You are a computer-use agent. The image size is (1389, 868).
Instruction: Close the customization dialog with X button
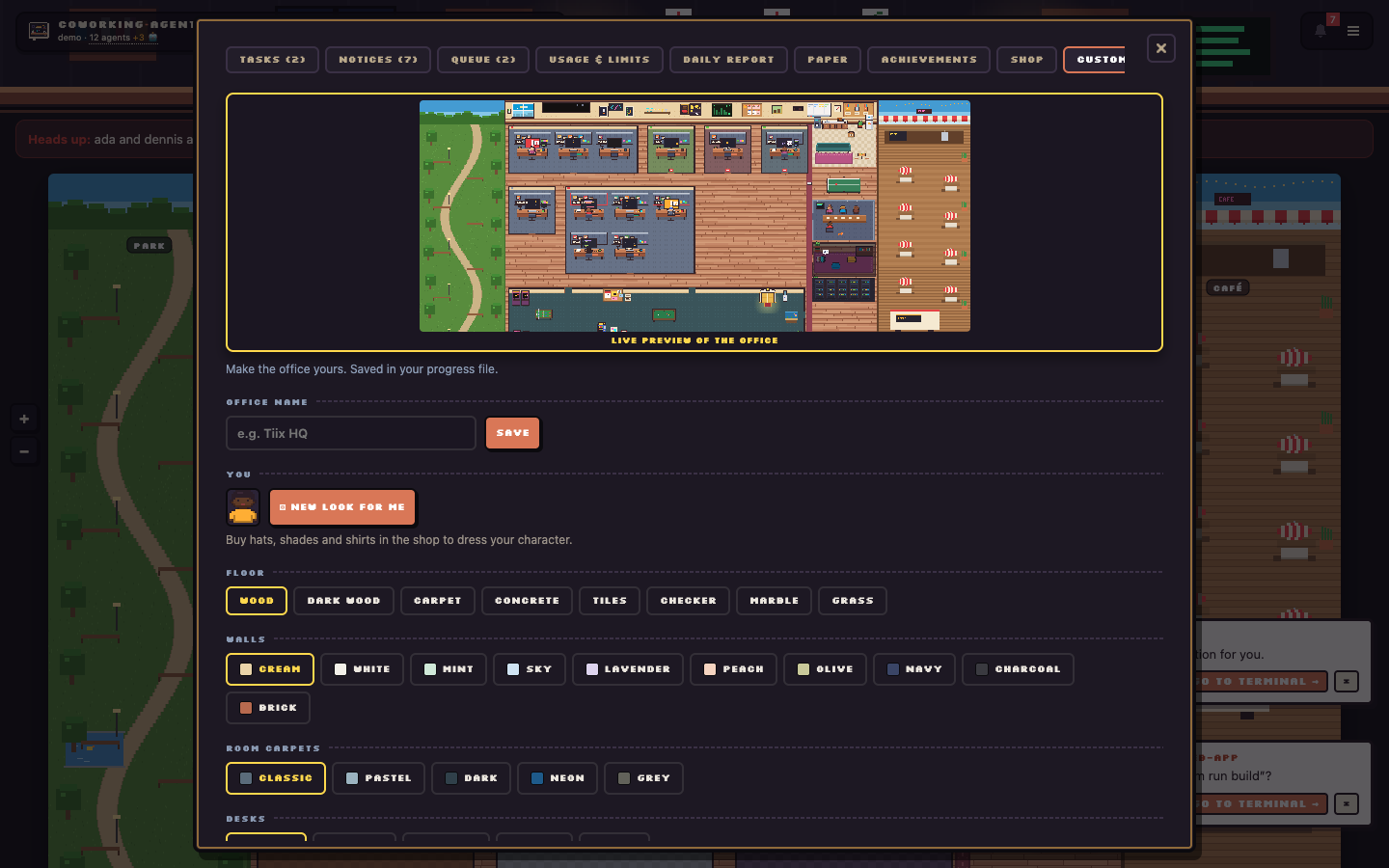(x=1161, y=48)
